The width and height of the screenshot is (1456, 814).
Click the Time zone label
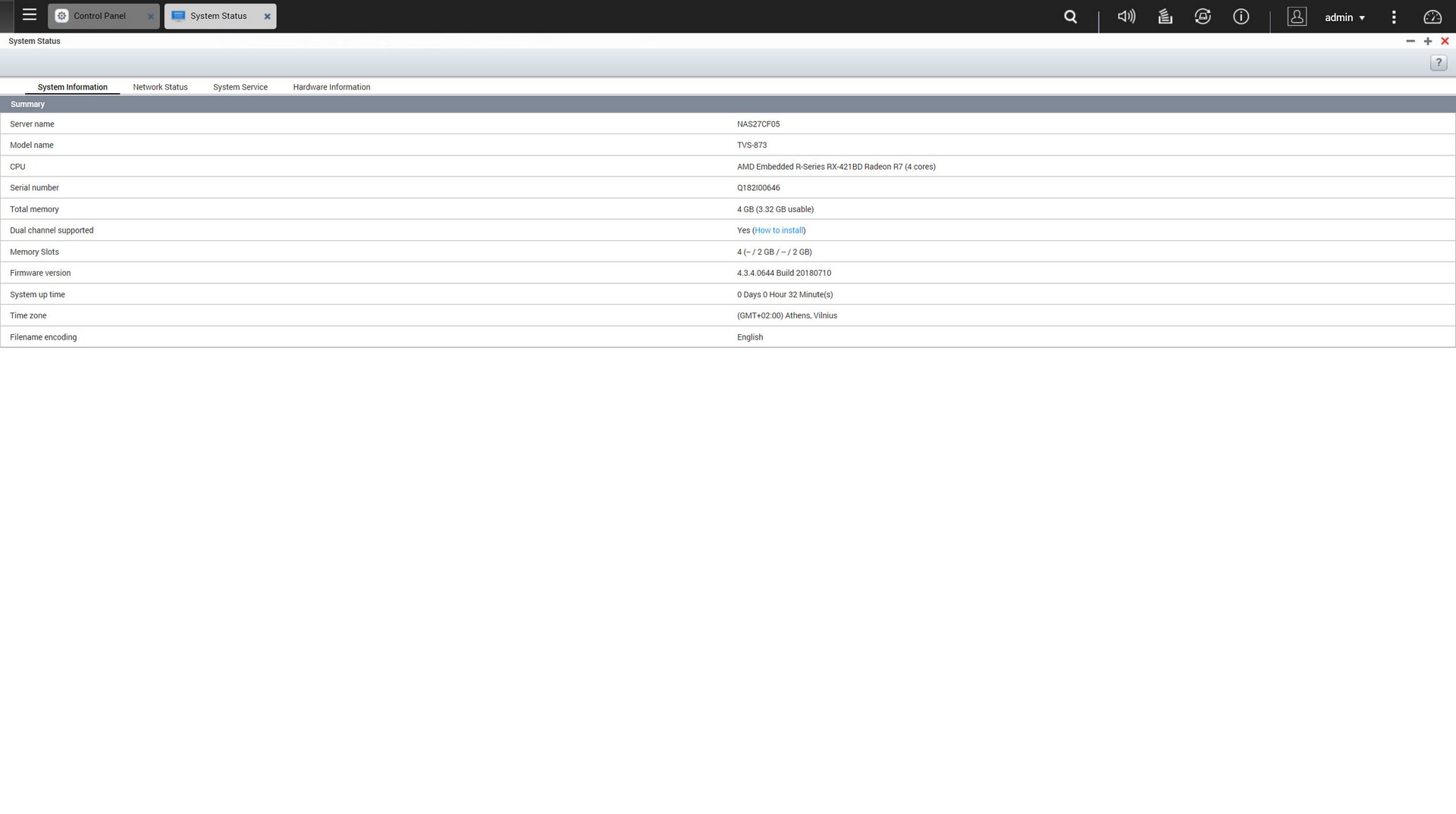coord(28,315)
